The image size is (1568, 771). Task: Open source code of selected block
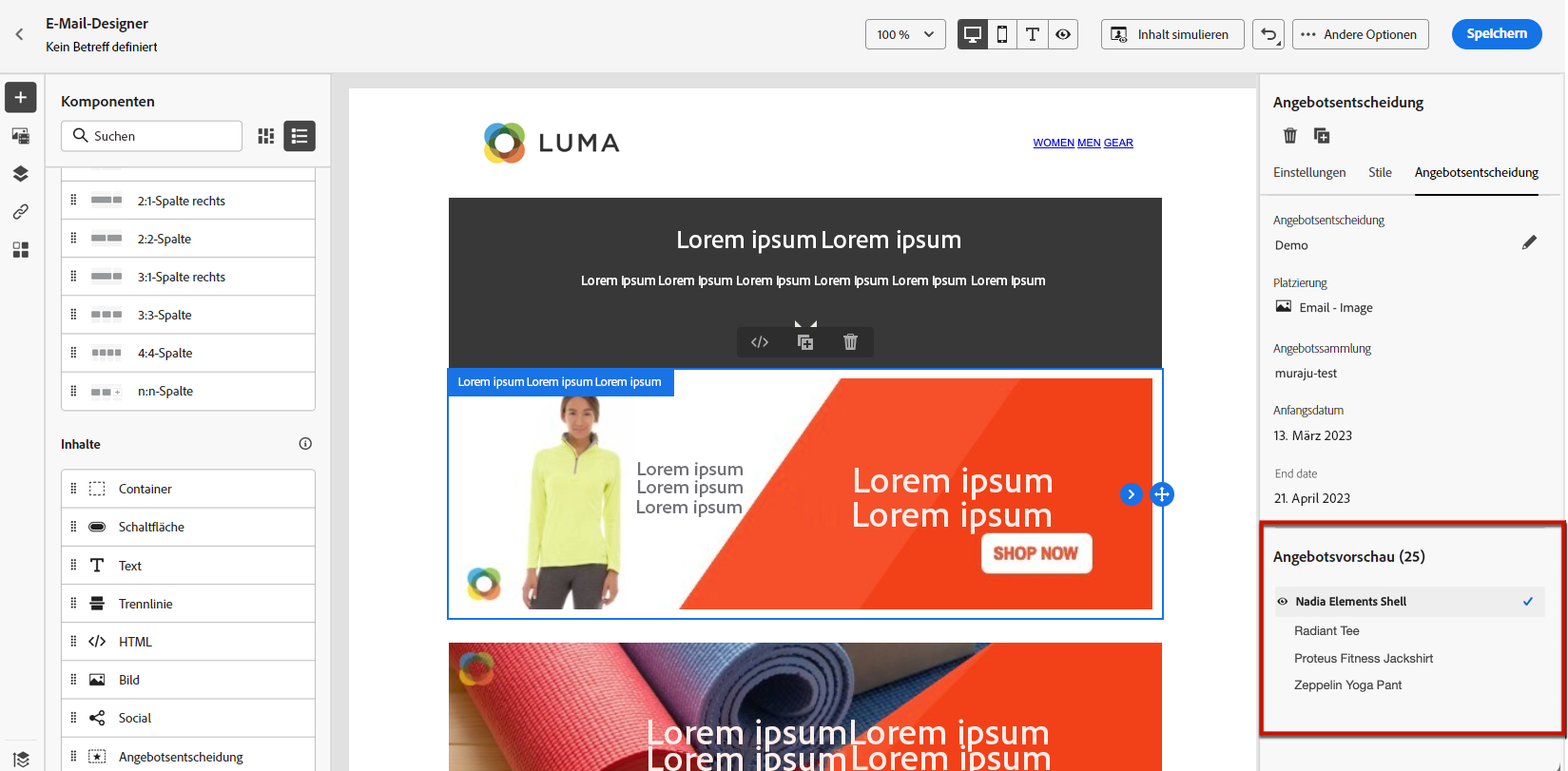point(760,342)
